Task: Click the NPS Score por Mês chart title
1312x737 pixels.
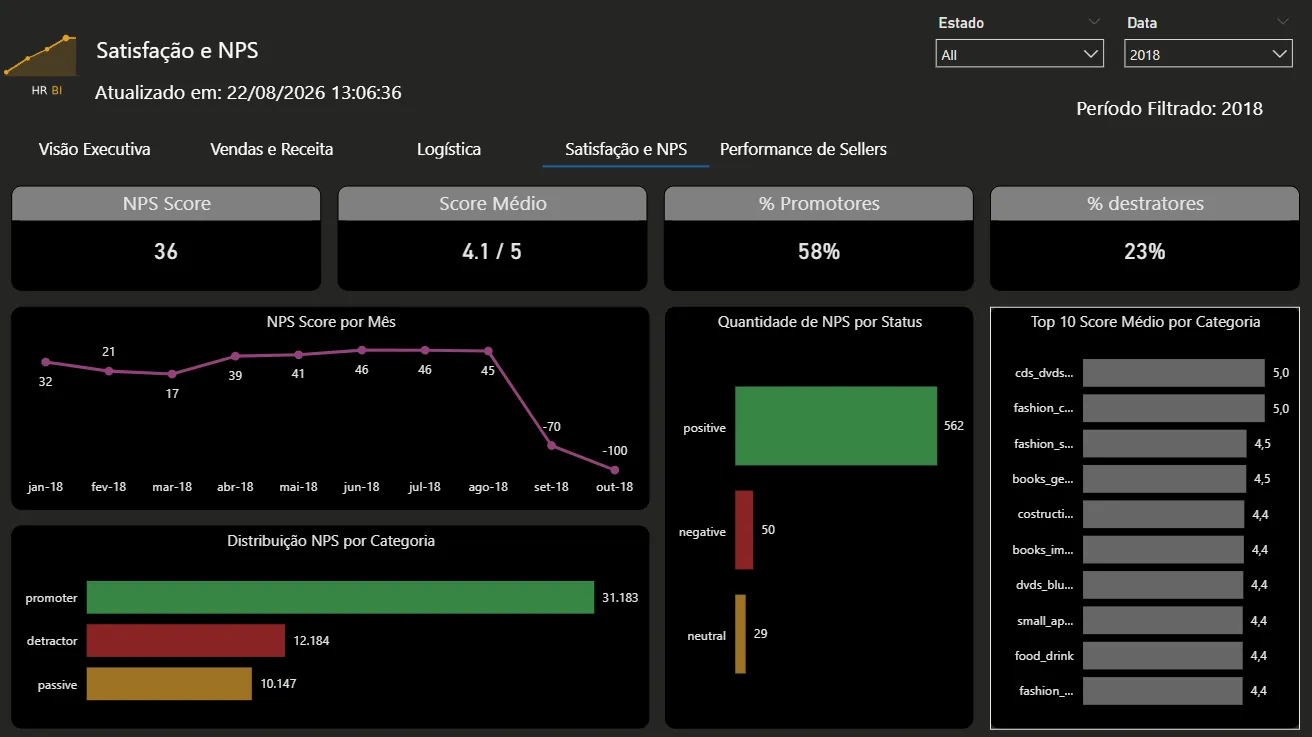Action: point(331,322)
